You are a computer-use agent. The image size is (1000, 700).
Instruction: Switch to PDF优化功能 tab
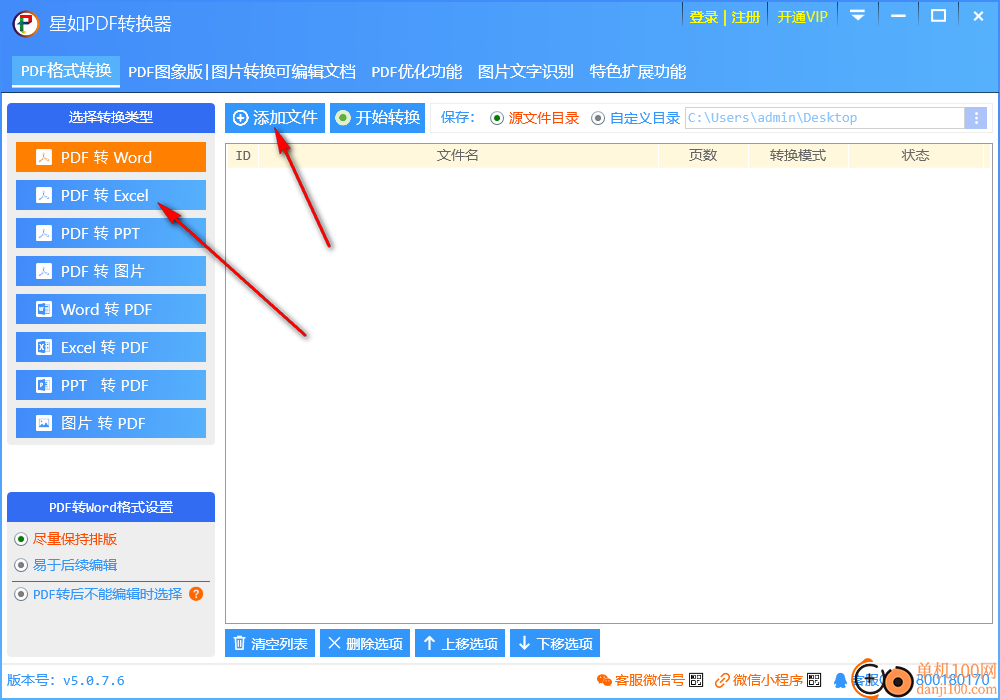pyautogui.click(x=416, y=71)
